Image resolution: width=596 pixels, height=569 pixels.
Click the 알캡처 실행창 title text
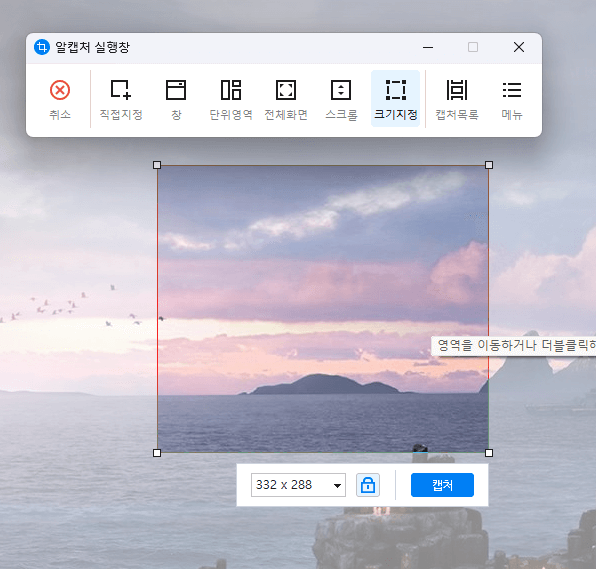point(92,47)
